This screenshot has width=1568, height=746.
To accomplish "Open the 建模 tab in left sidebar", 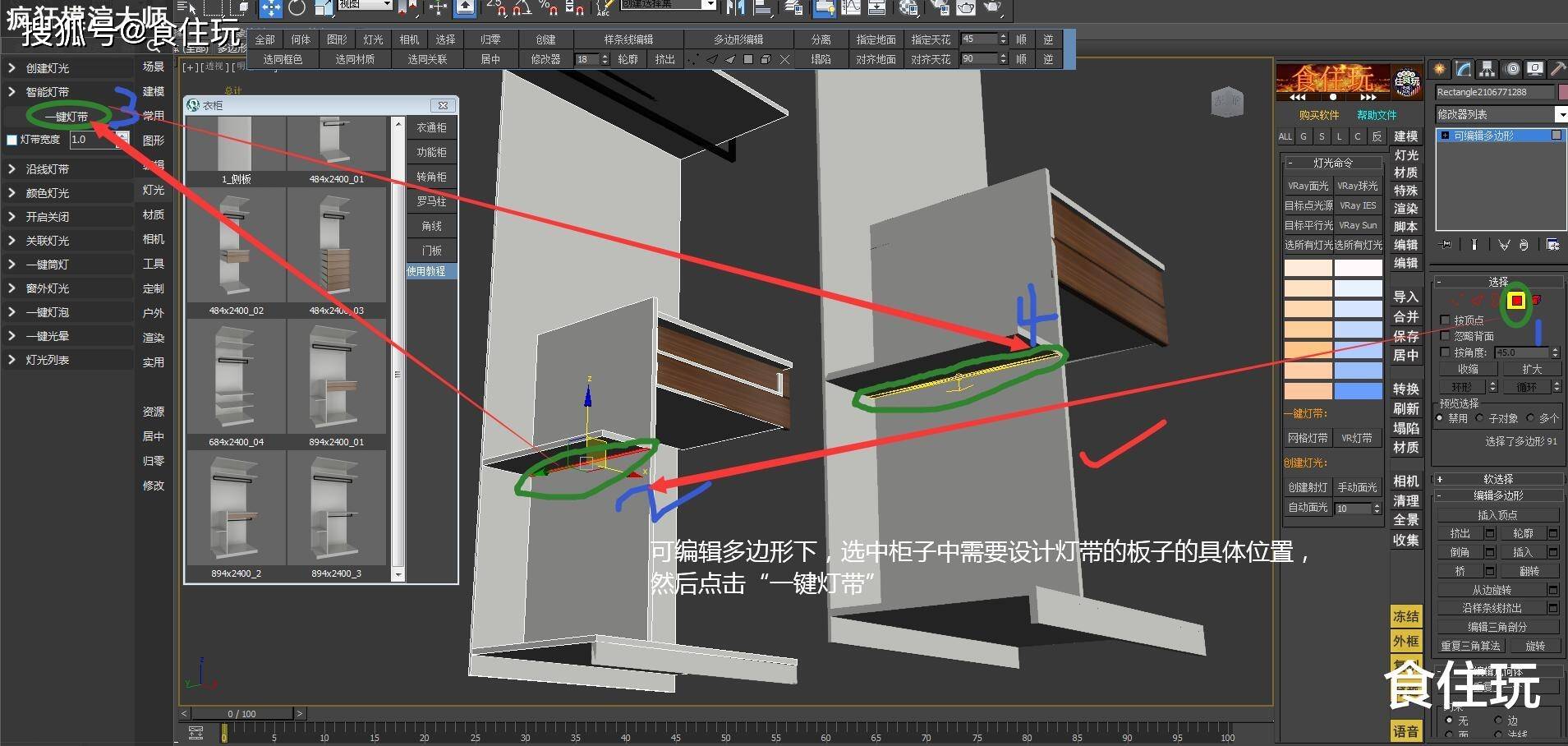I will pyautogui.click(x=154, y=91).
